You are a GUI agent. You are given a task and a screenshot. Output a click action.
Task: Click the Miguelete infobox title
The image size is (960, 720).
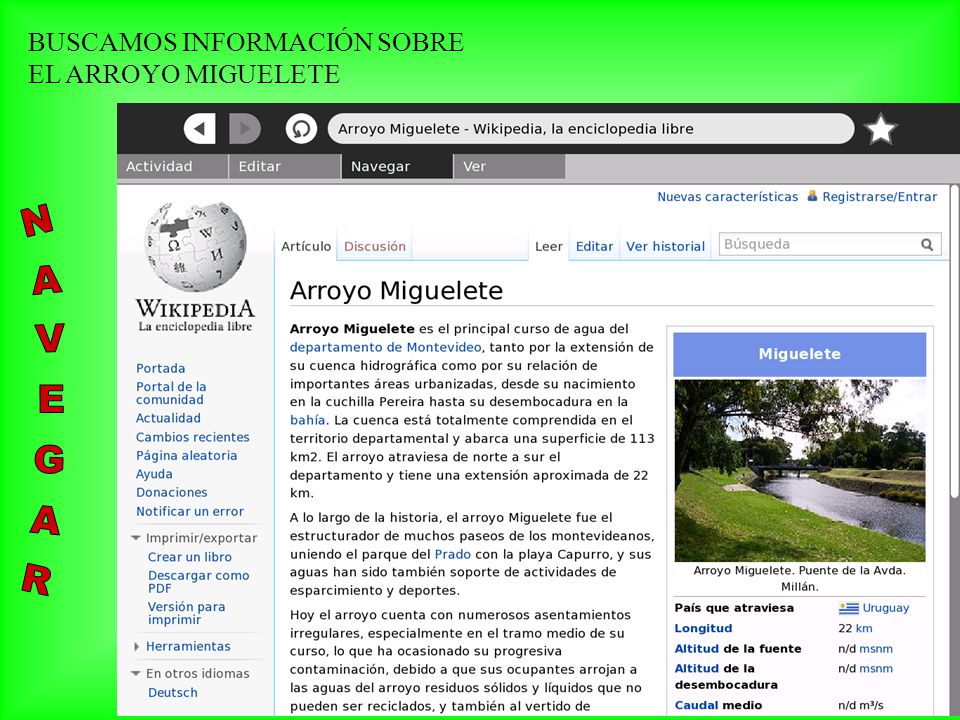point(800,354)
